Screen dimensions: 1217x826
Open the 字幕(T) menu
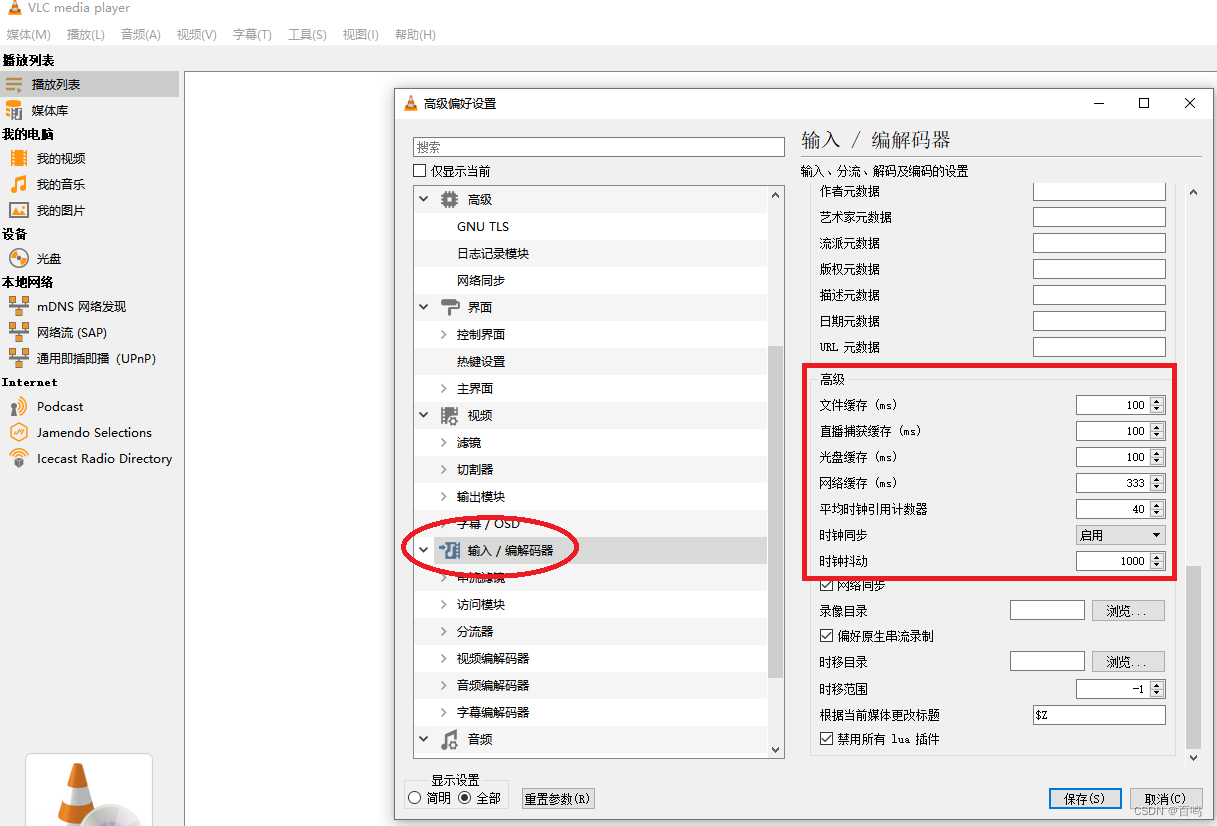252,35
